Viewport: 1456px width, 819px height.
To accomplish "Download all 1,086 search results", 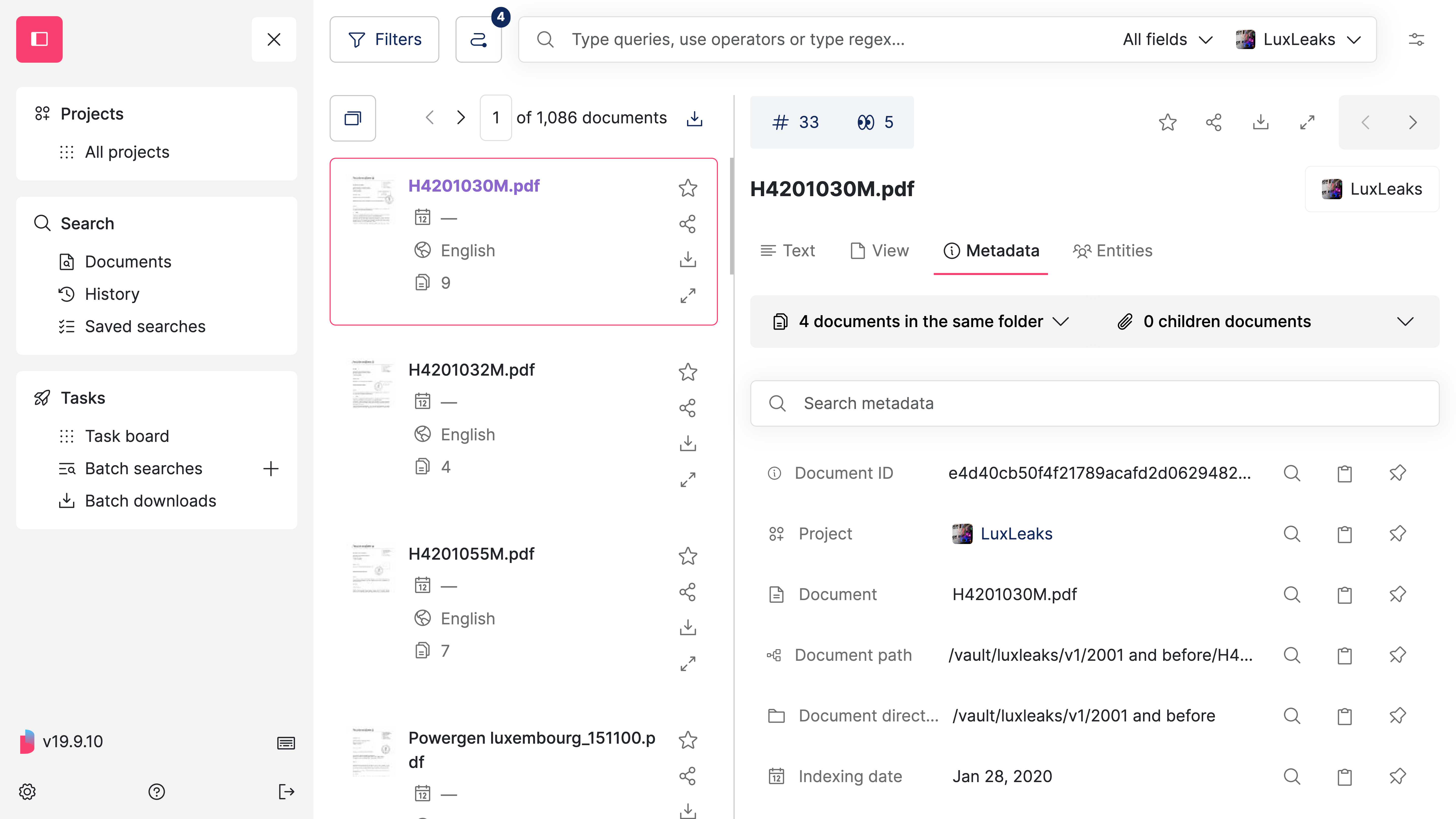I will point(694,118).
